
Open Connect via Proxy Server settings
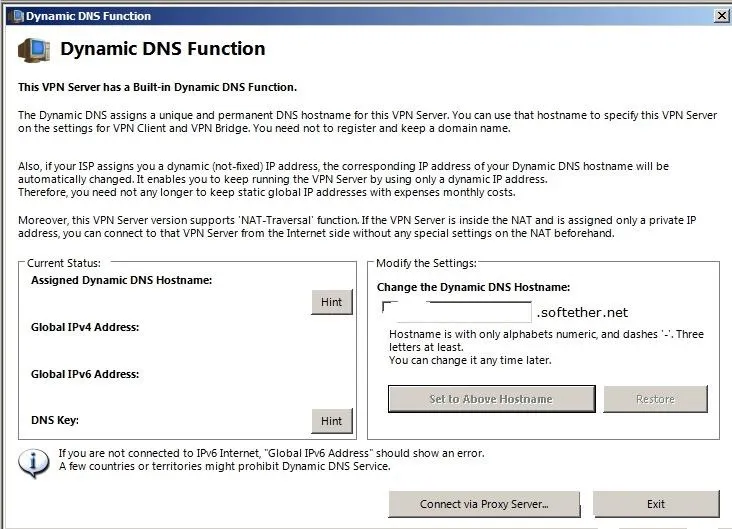click(x=484, y=504)
